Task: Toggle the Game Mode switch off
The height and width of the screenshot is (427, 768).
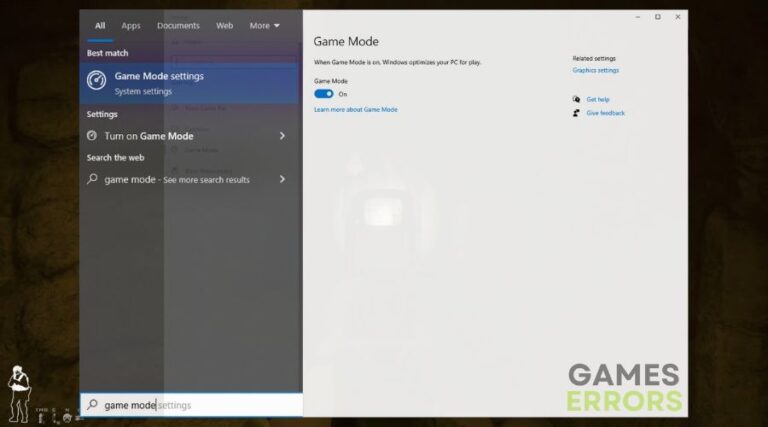Action: tap(324, 94)
